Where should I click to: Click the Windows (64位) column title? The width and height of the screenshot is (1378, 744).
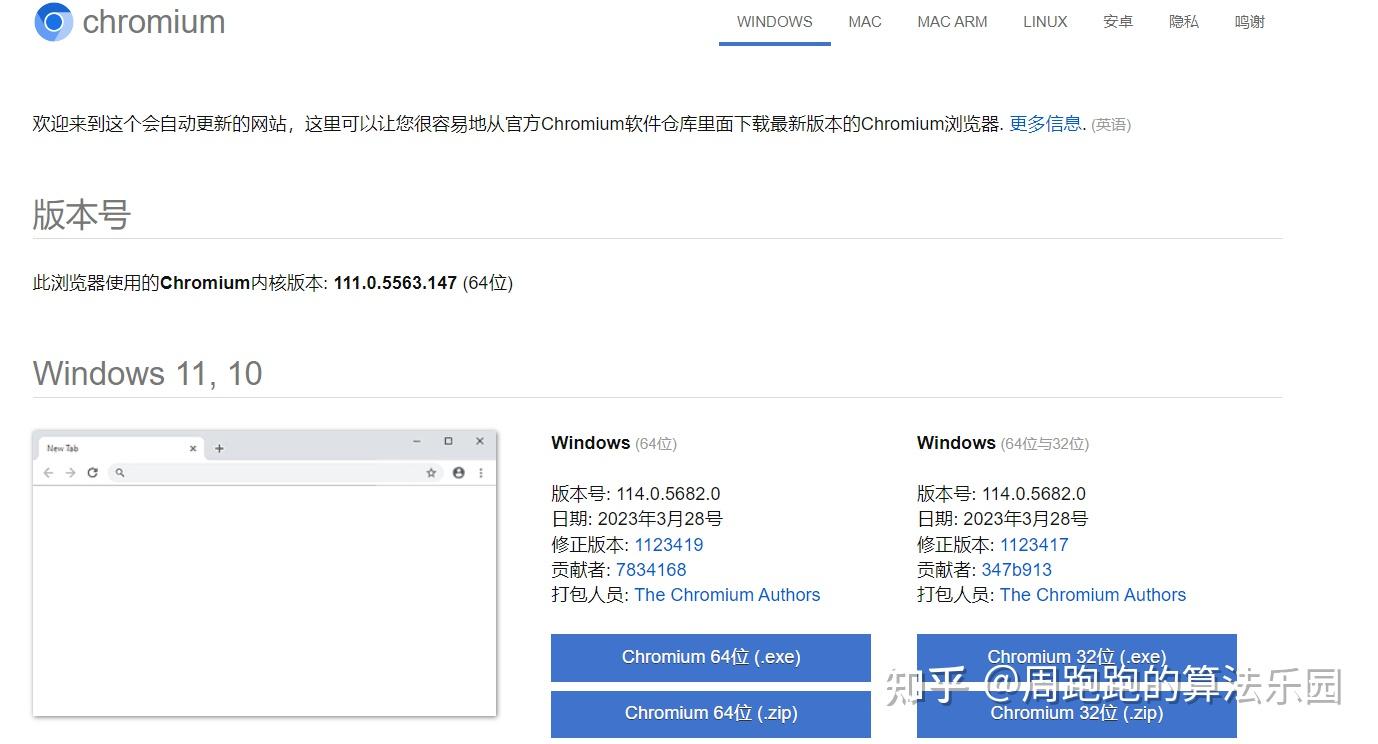pos(614,443)
